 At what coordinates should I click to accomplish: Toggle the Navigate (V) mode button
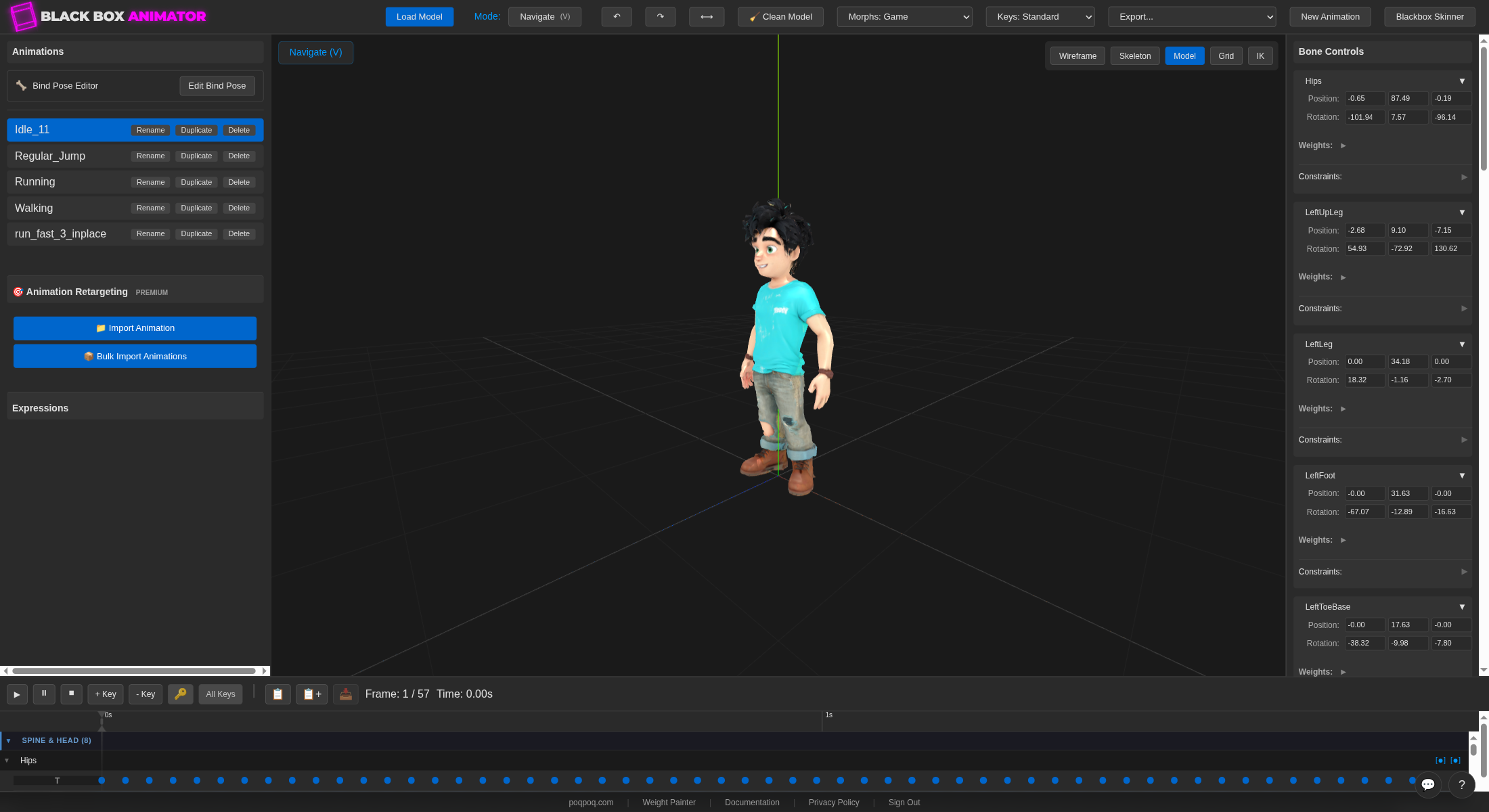(545, 17)
